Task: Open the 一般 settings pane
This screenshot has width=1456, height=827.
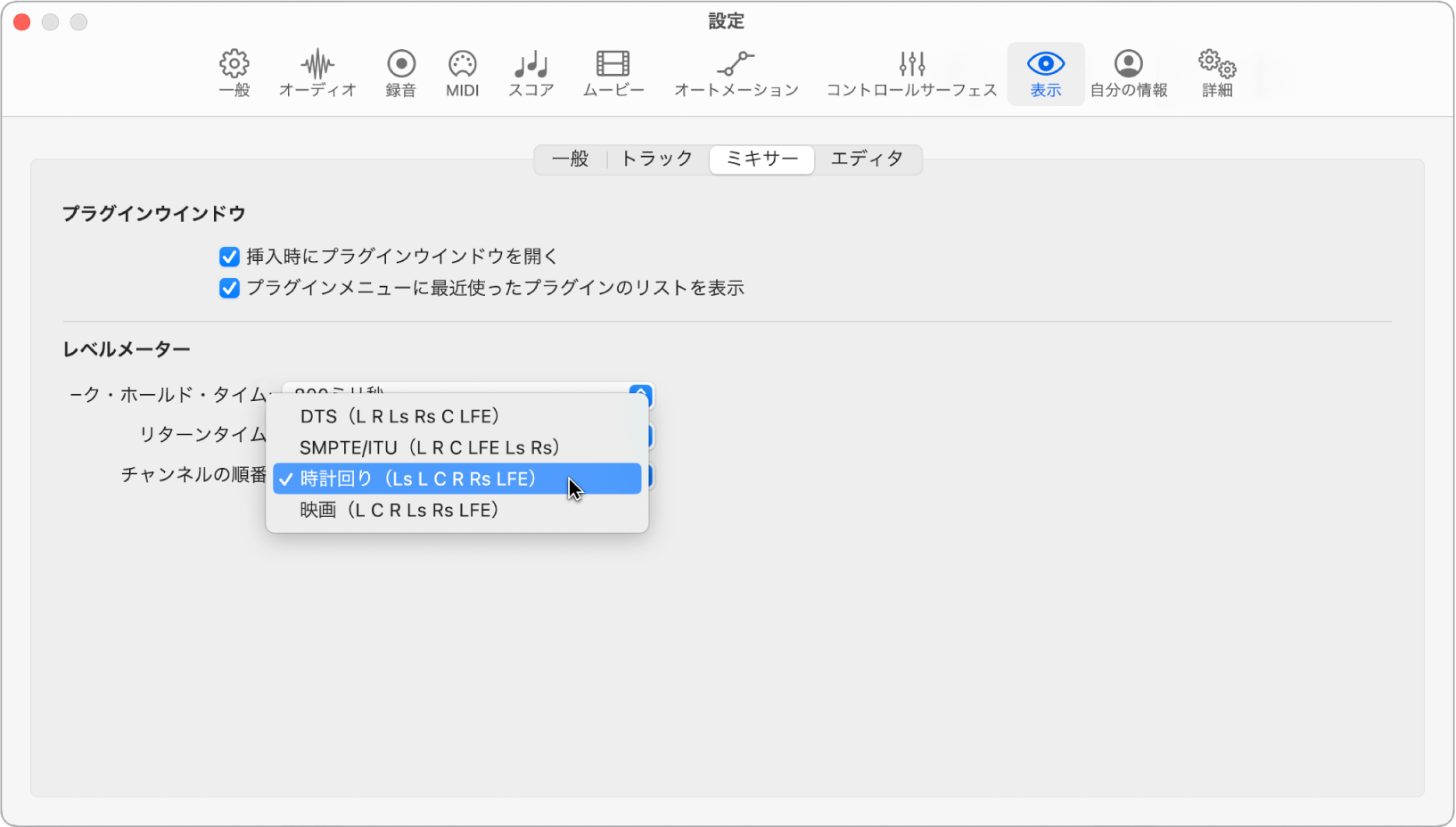Action: click(233, 71)
